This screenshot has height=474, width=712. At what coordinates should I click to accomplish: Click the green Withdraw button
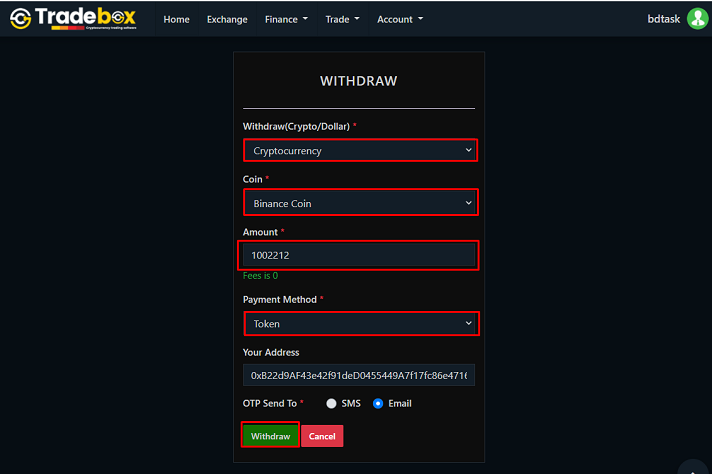coord(270,436)
